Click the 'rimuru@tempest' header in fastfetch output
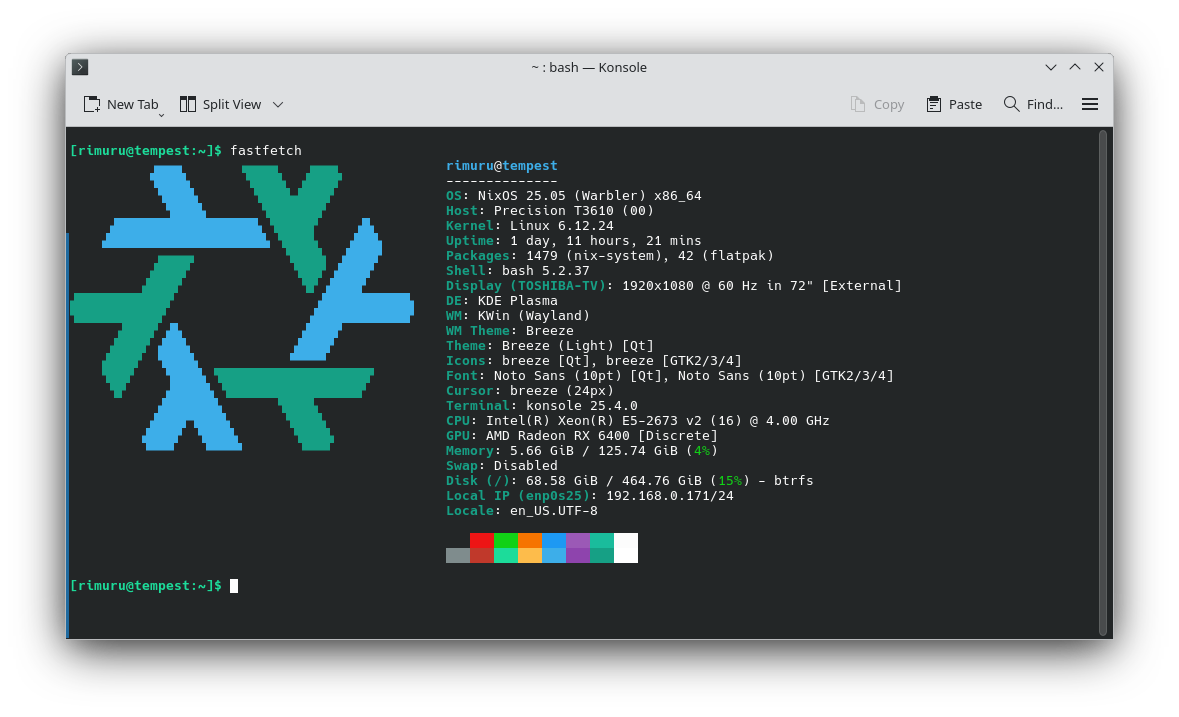The width and height of the screenshot is (1179, 717). 502,166
